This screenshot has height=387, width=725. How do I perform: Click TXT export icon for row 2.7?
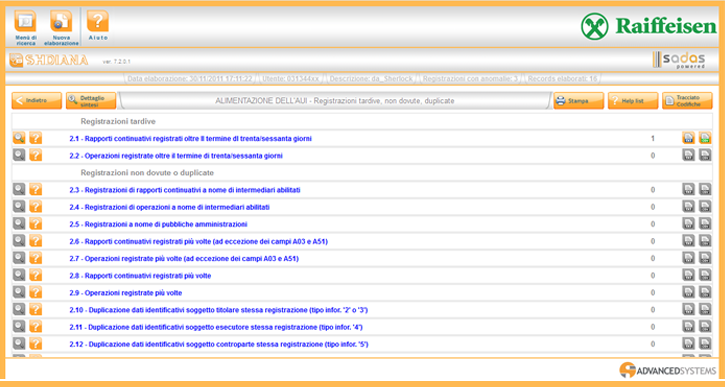click(688, 258)
